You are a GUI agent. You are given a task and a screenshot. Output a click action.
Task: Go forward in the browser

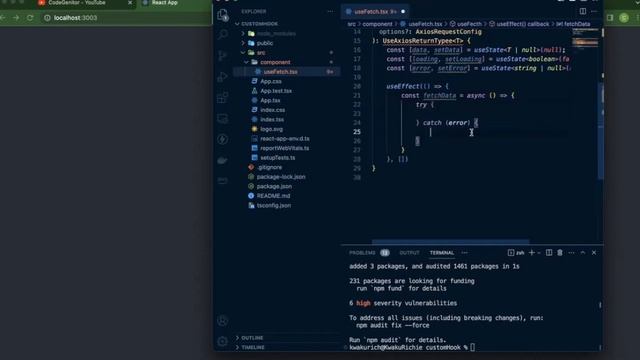[16, 18]
